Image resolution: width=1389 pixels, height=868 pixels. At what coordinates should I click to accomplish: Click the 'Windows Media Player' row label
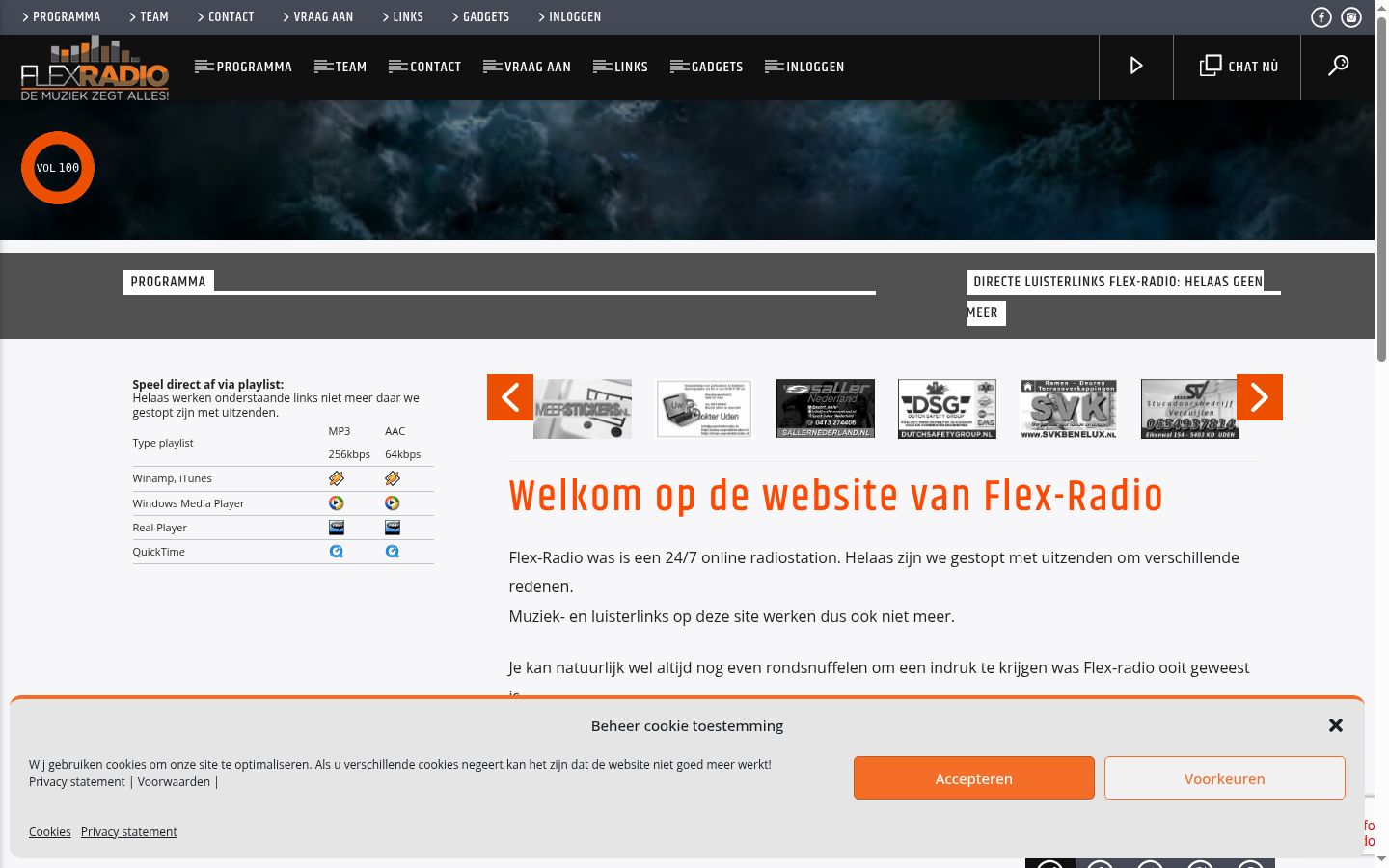pos(189,503)
